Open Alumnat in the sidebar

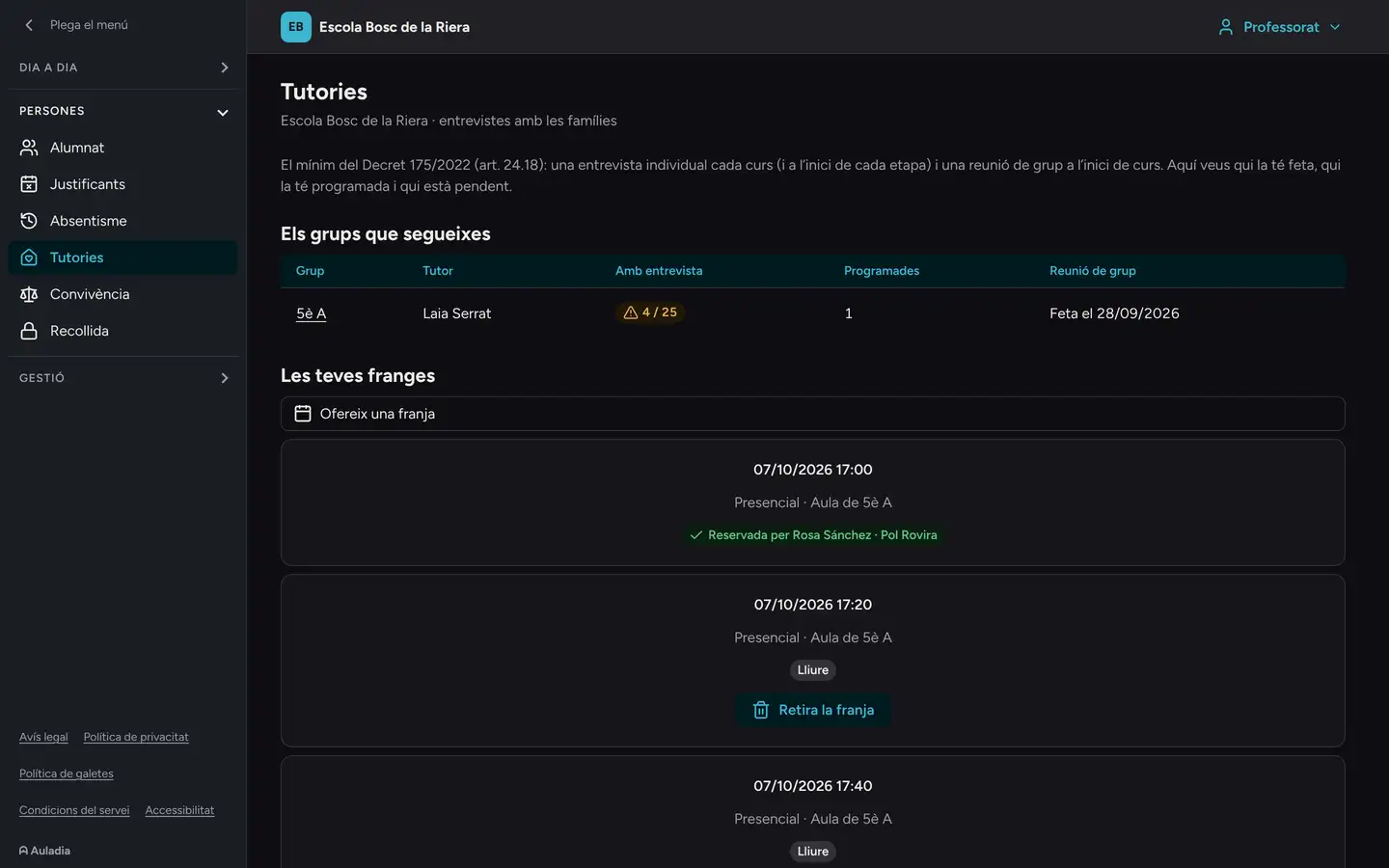click(123, 148)
